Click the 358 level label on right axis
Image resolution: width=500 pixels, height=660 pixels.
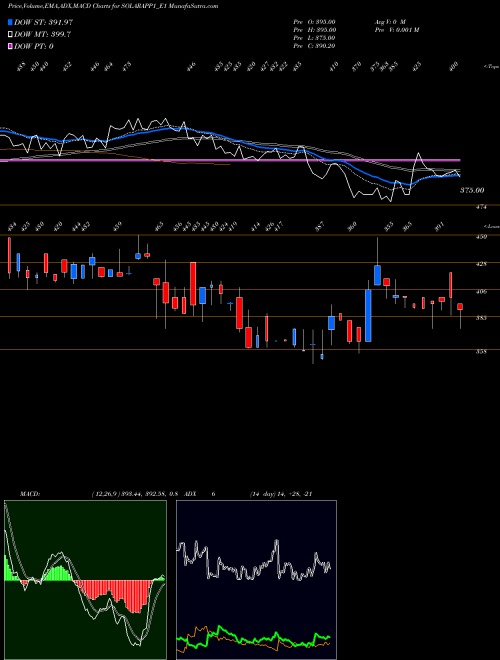point(481,351)
